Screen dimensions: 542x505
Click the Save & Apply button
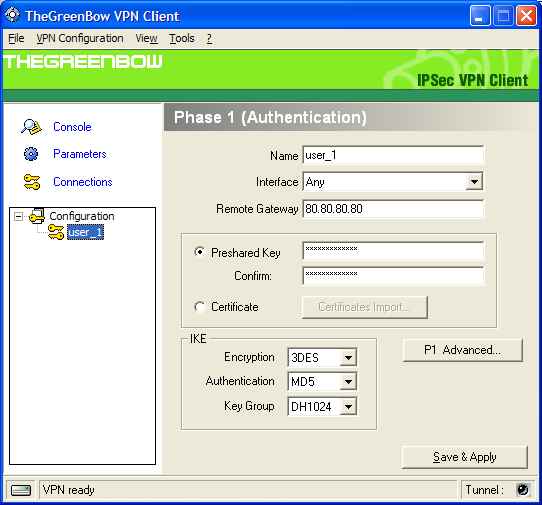point(465,457)
